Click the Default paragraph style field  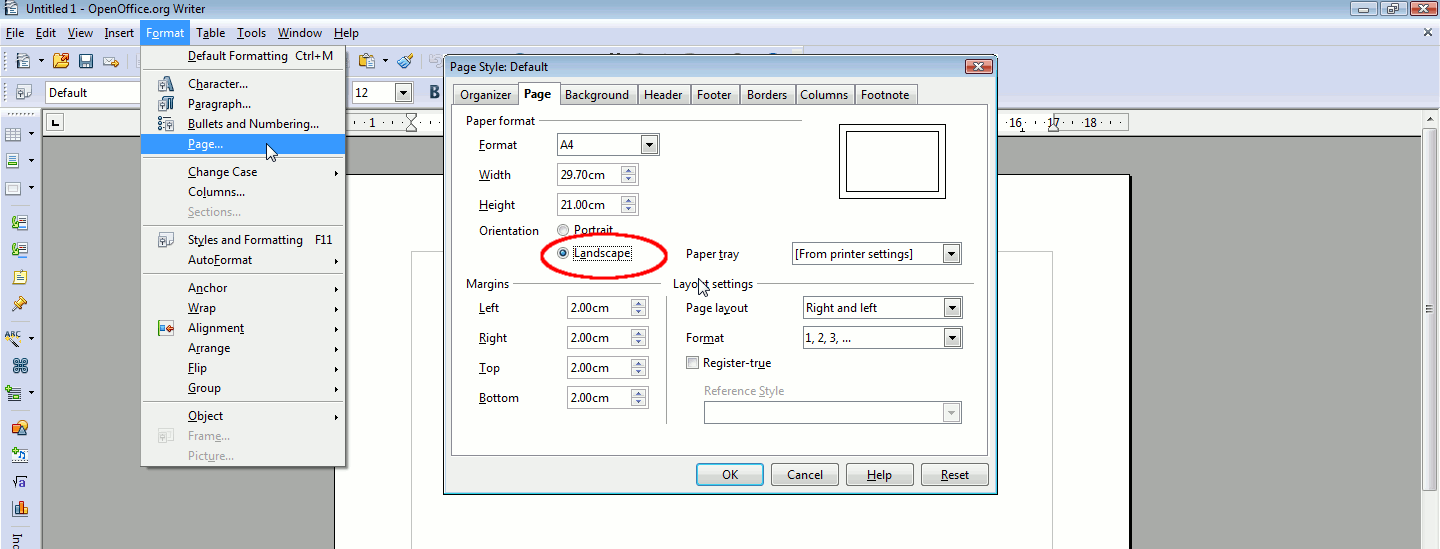click(x=92, y=93)
